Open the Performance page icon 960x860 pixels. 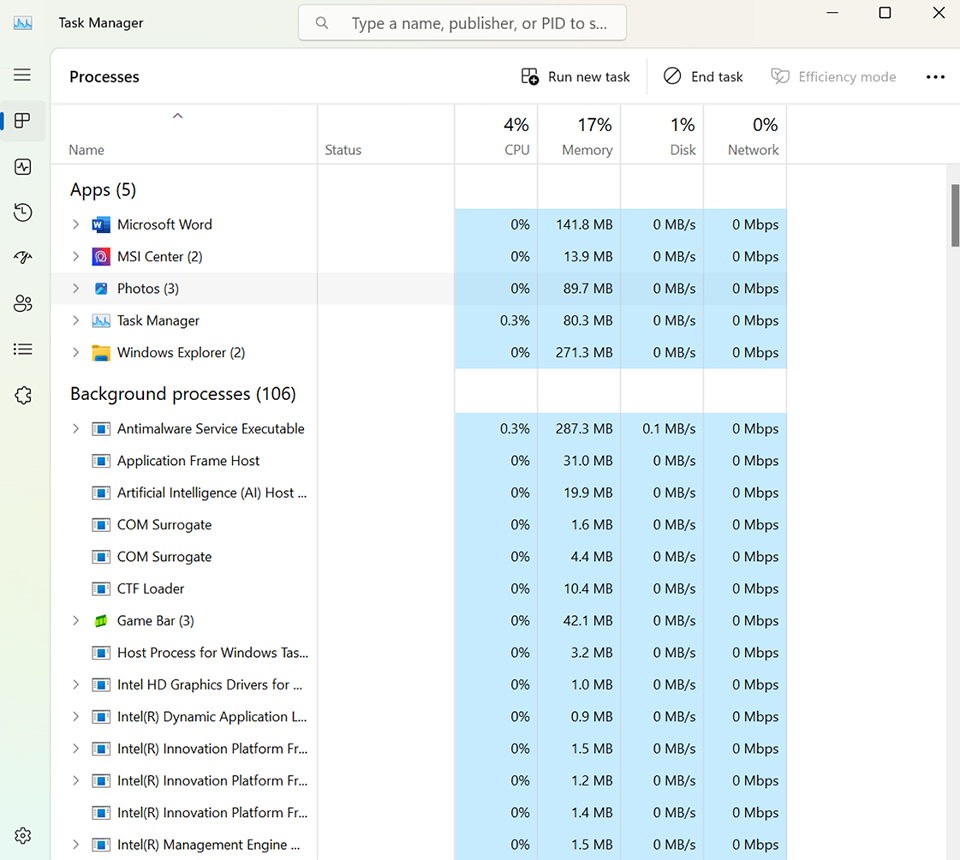[23, 166]
